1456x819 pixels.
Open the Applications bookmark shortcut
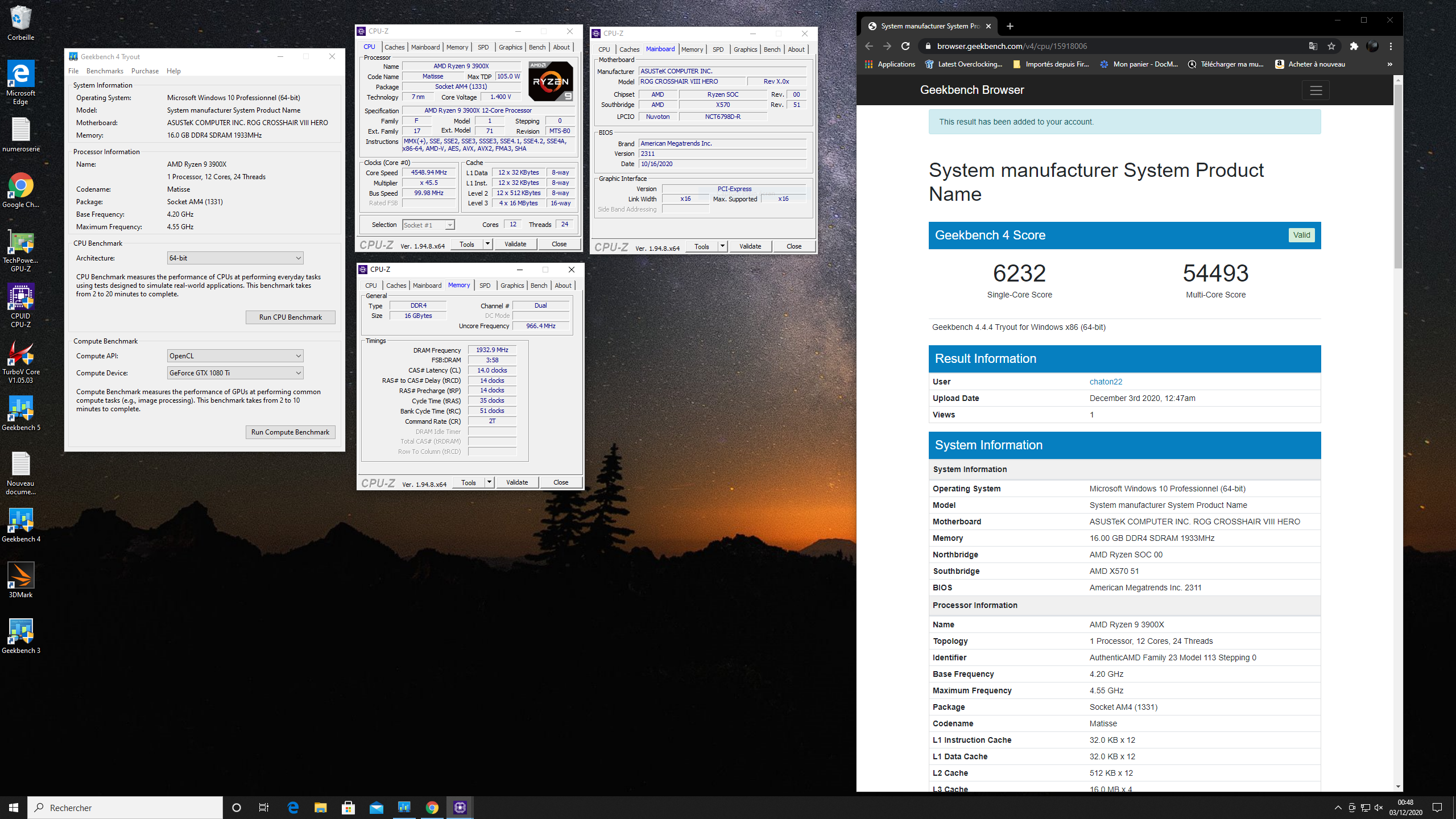890,64
